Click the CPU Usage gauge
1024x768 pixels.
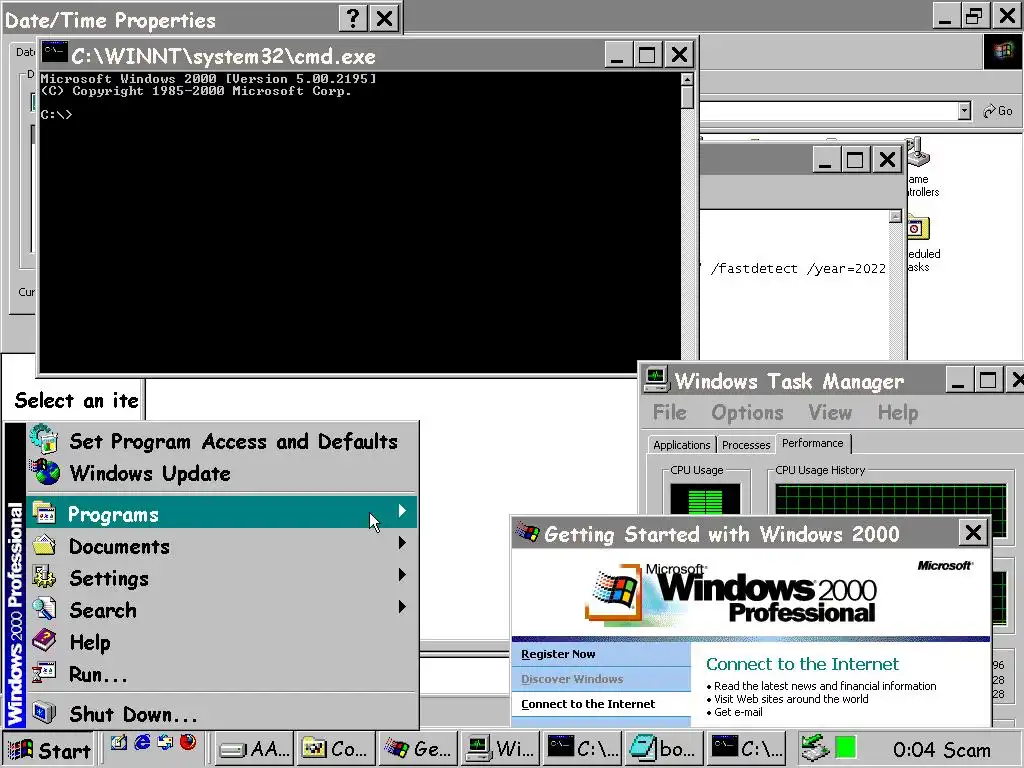[x=705, y=499]
